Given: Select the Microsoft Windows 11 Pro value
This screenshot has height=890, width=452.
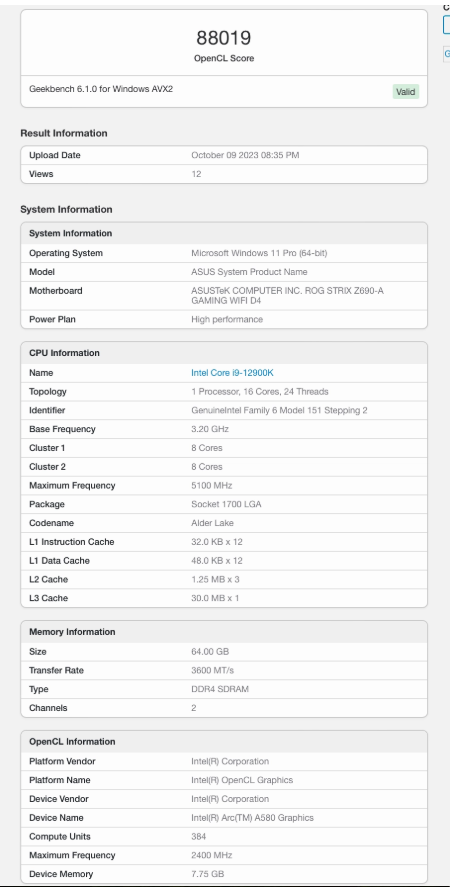Looking at the screenshot, I should coord(259,253).
